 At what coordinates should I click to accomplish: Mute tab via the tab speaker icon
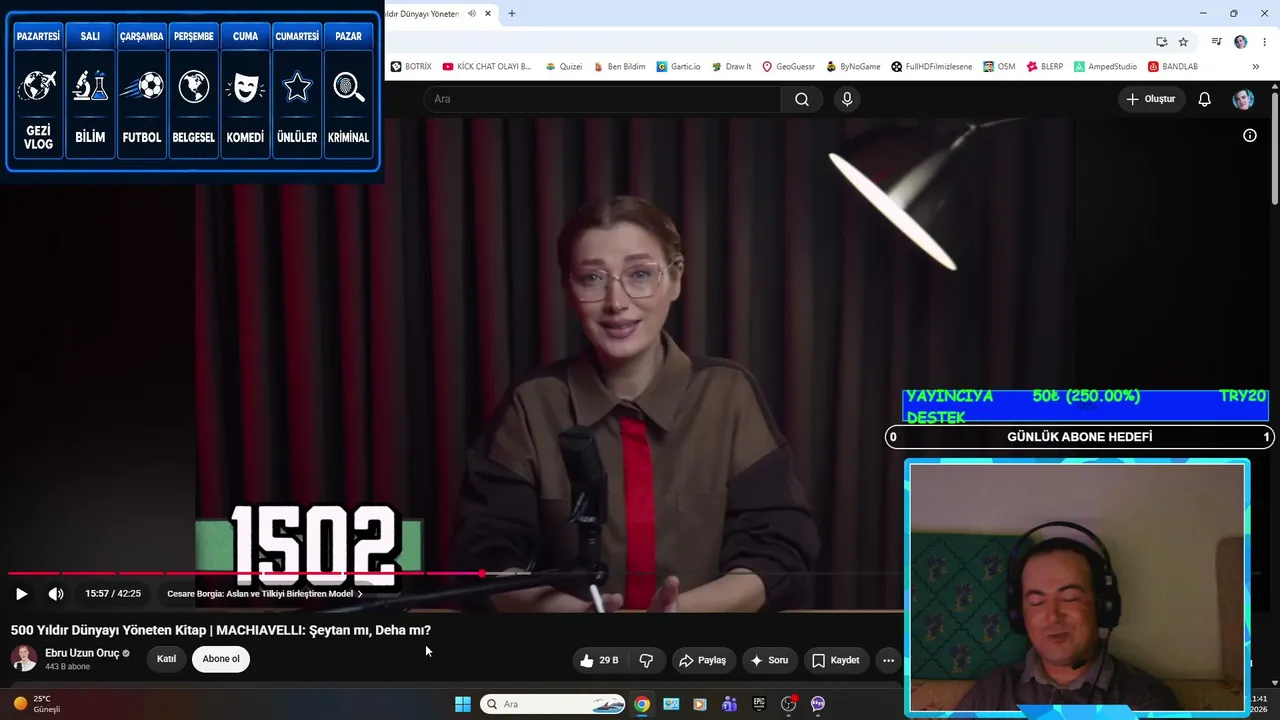(x=472, y=14)
